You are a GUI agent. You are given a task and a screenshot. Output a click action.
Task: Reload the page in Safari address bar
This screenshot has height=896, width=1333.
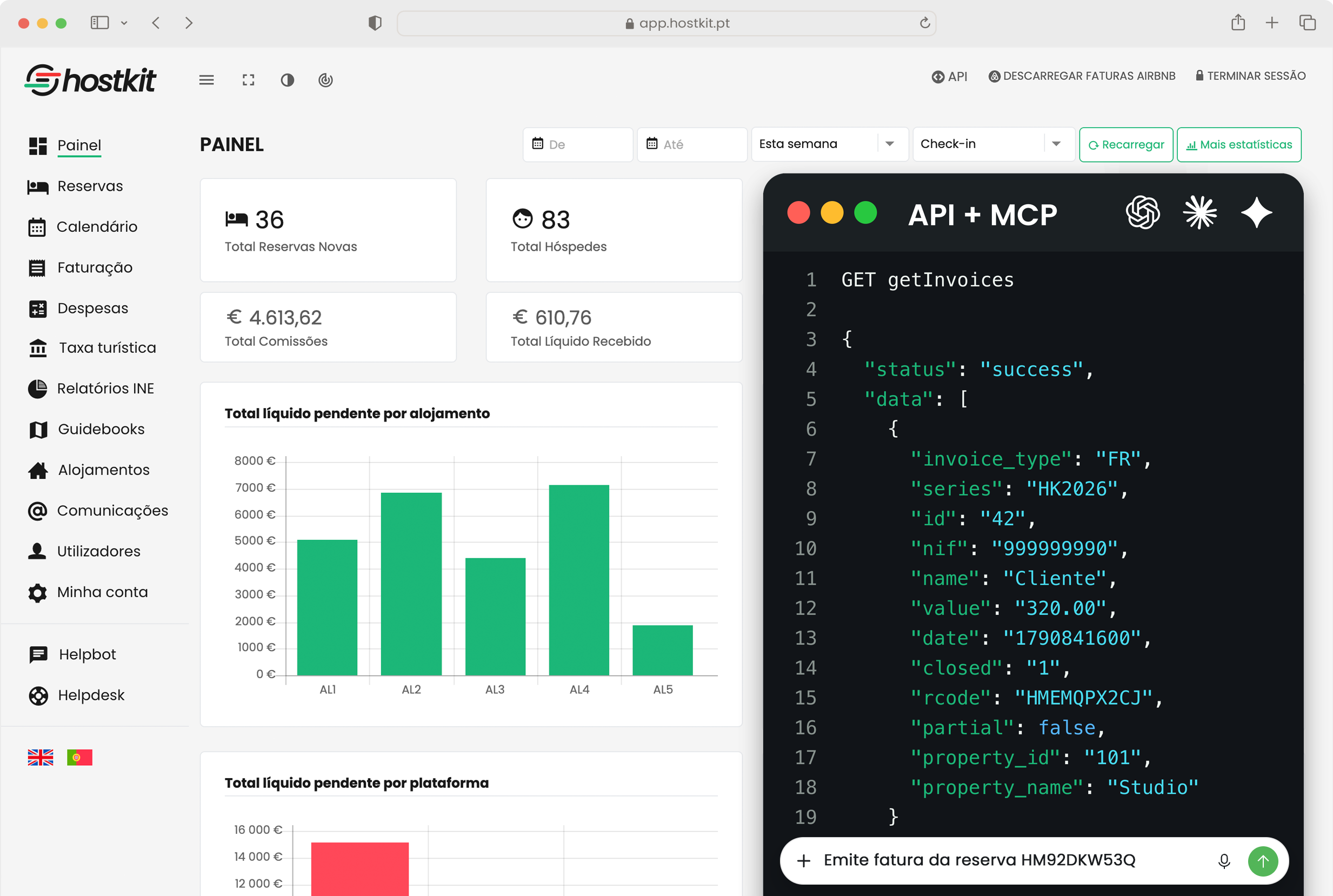[924, 23]
